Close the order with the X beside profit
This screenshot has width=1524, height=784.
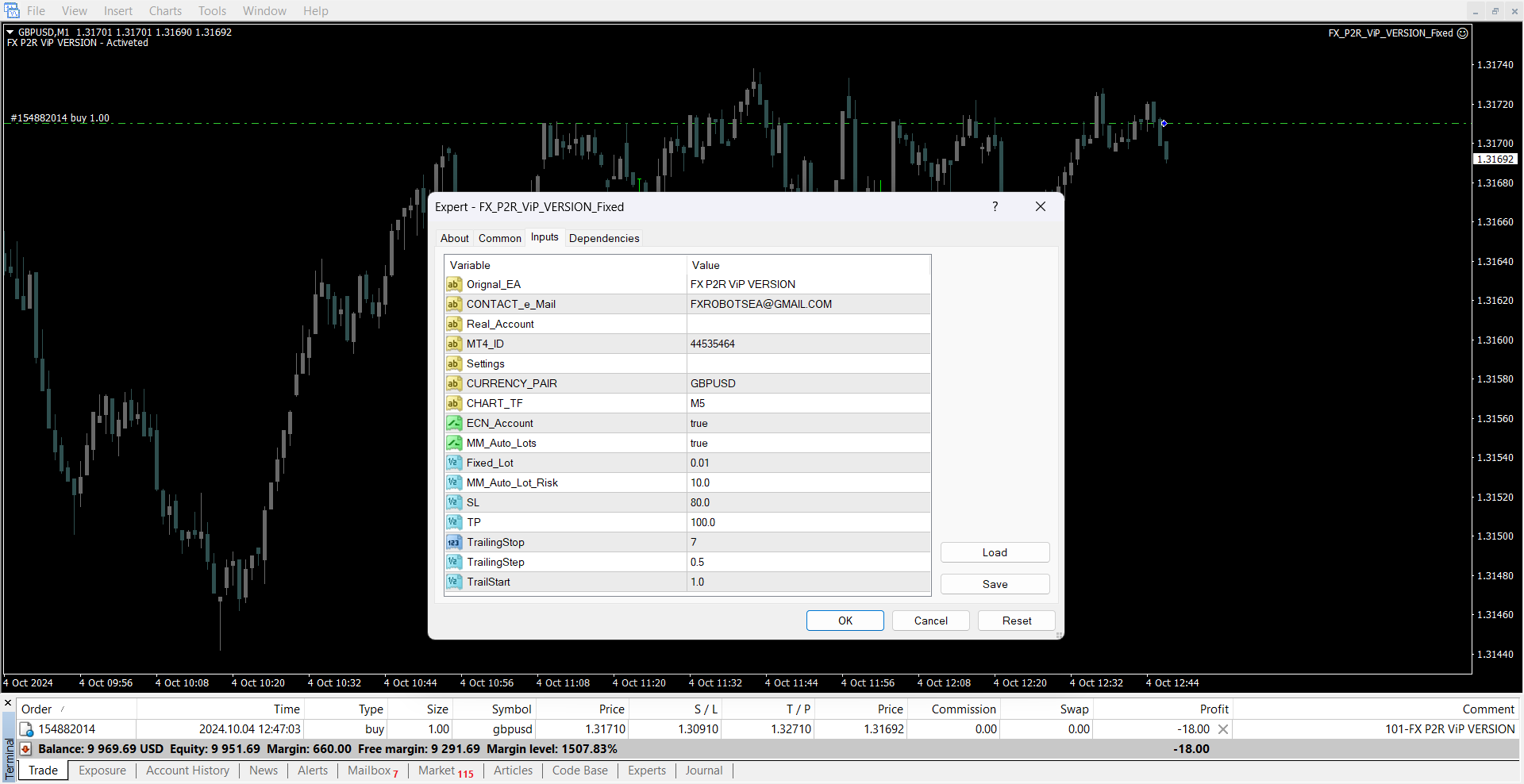1223,729
